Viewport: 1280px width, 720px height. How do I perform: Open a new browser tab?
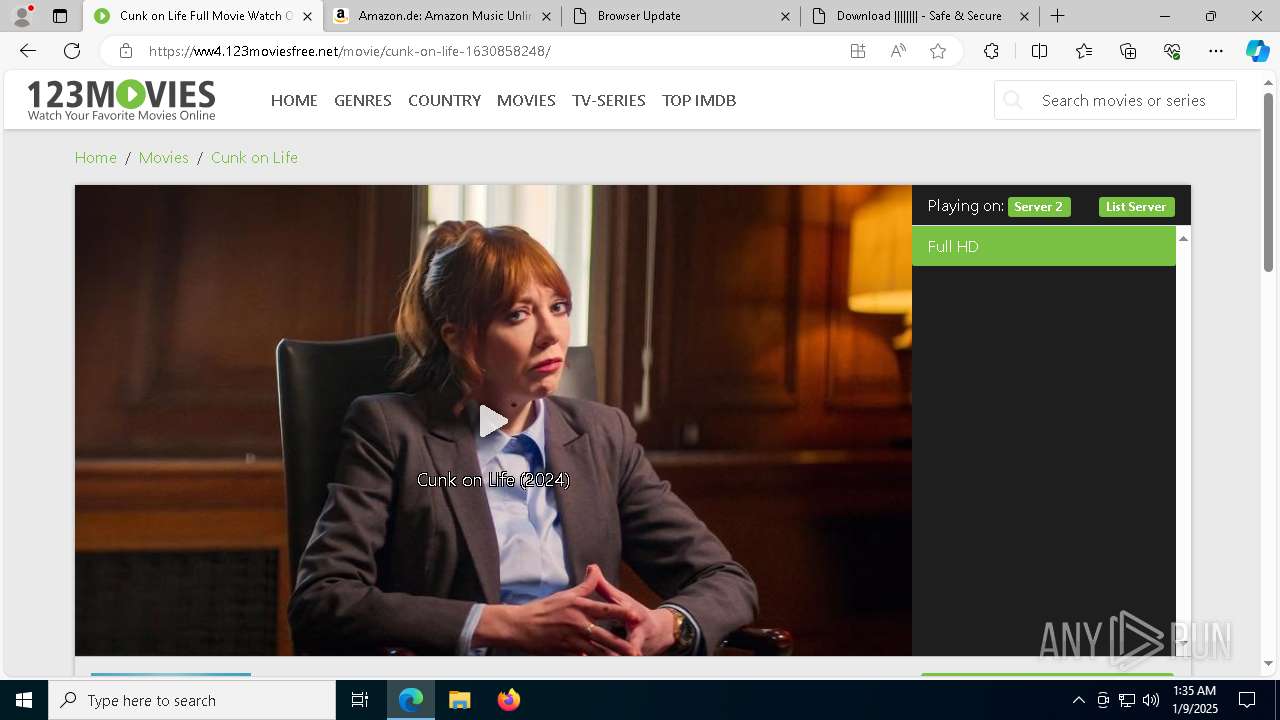[x=1057, y=16]
